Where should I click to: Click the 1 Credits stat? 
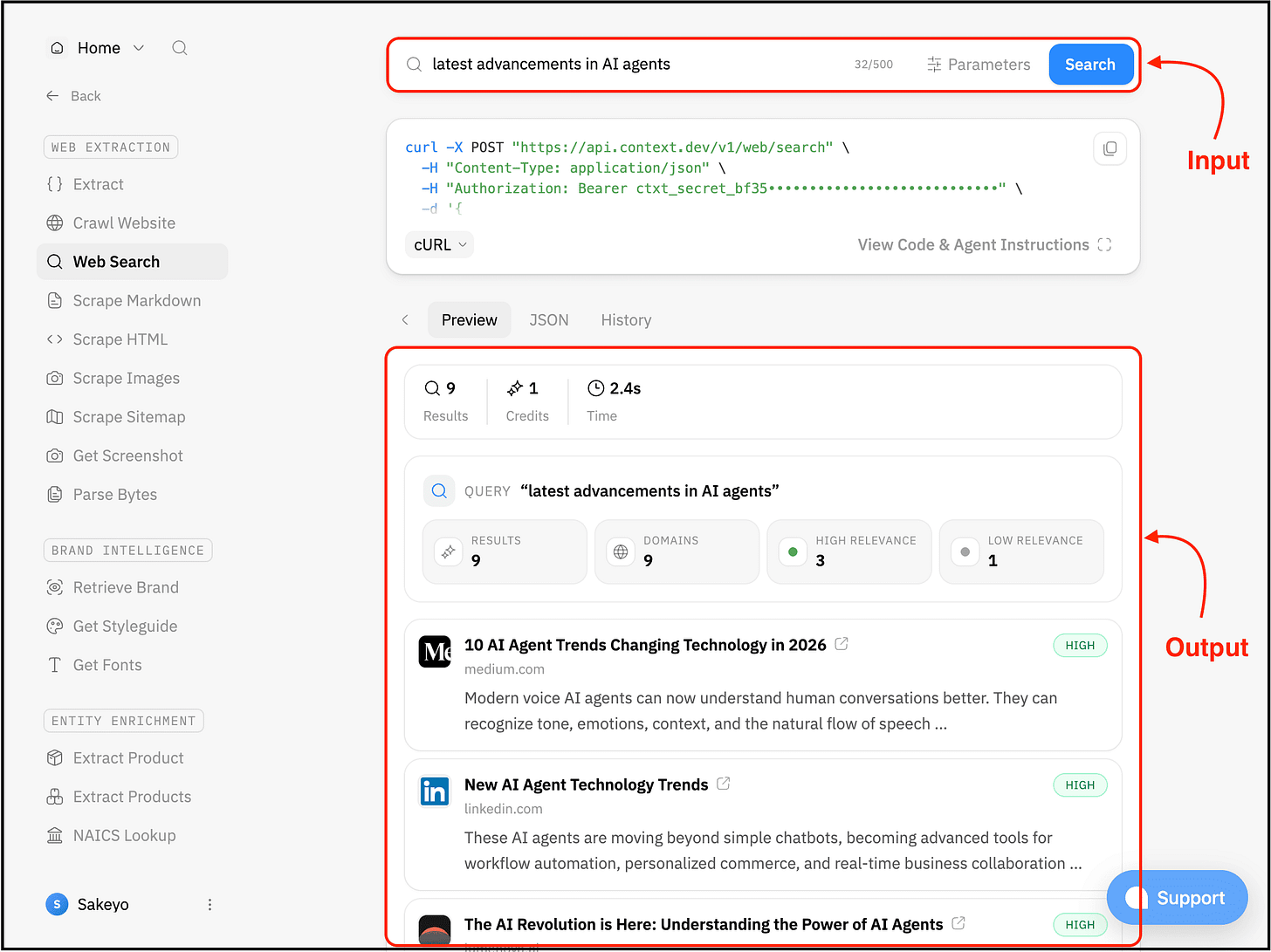pyautogui.click(x=527, y=401)
